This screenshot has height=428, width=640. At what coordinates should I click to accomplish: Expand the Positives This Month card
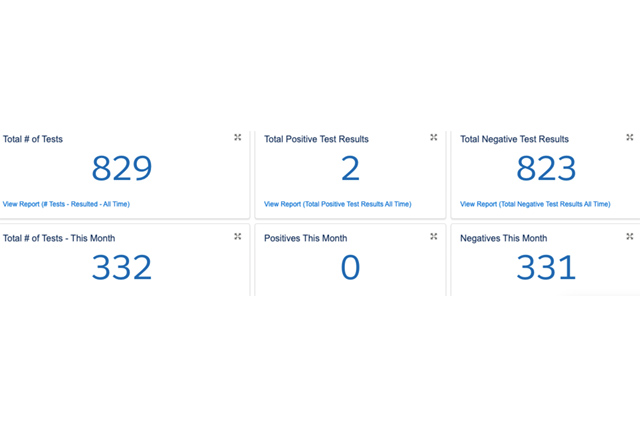434,236
